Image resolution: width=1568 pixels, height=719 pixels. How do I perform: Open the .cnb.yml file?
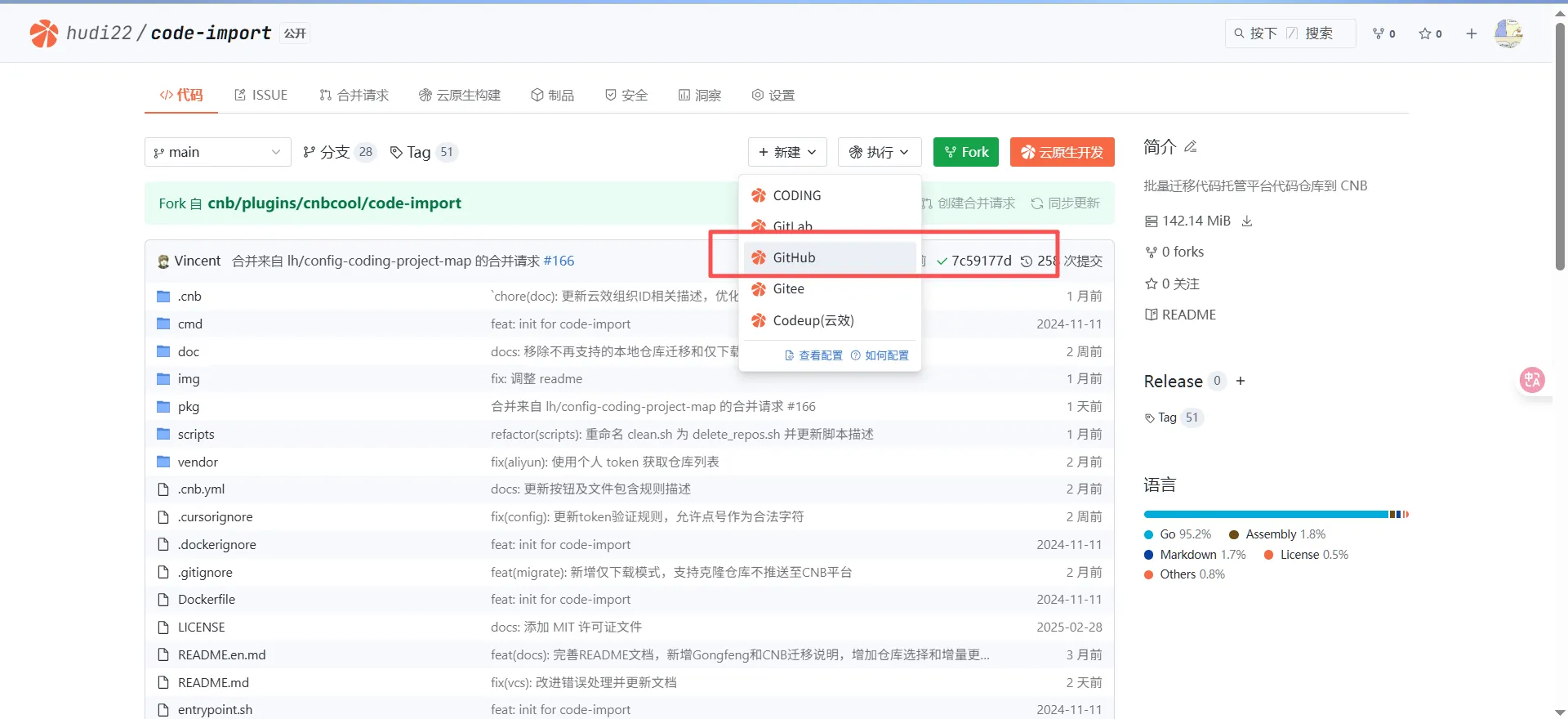pyautogui.click(x=201, y=489)
